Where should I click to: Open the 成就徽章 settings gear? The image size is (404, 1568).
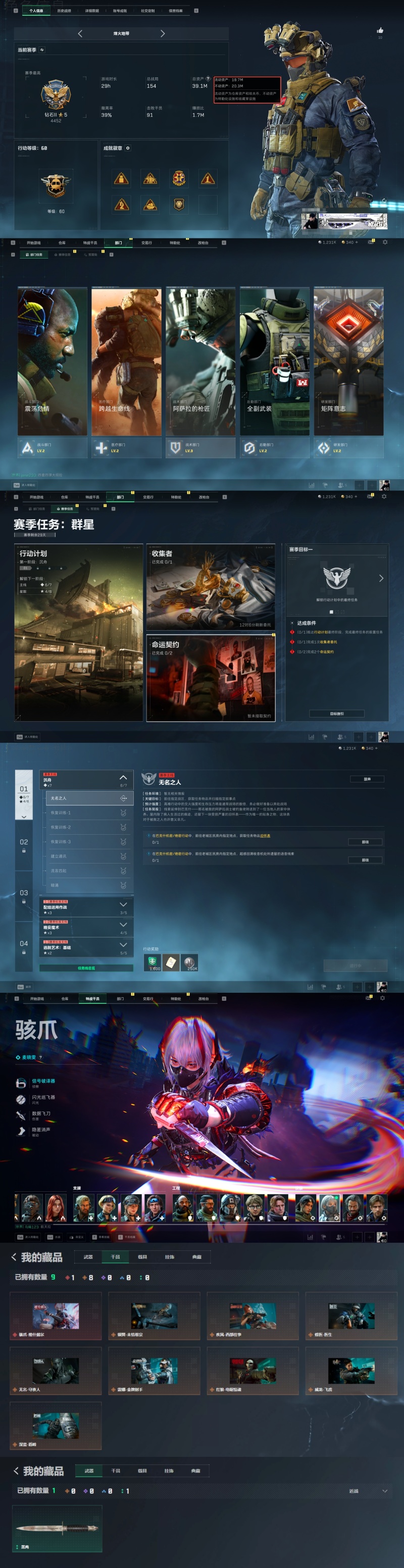click(128, 148)
